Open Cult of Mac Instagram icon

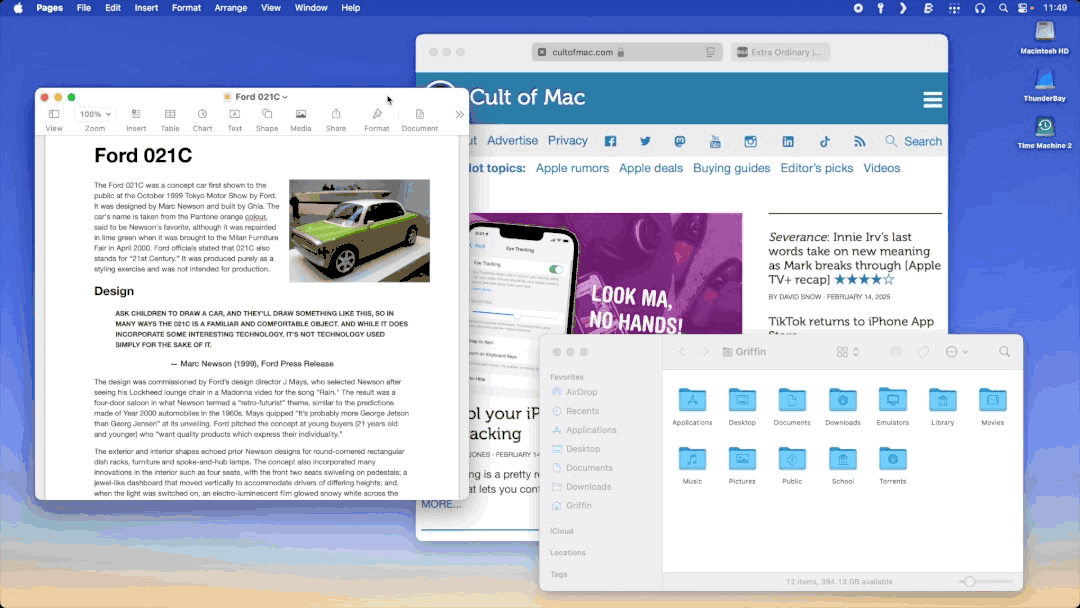point(750,141)
